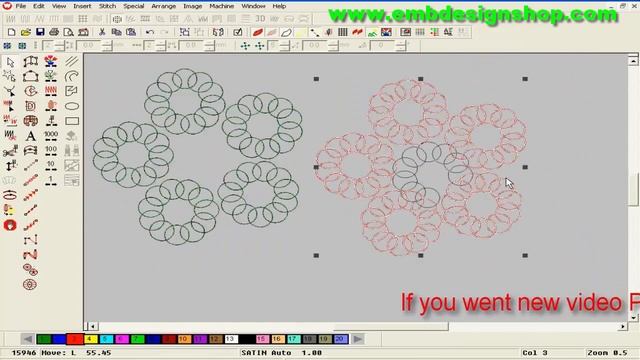The height and width of the screenshot is (360, 640).
Task: Select the 10 stitches travel icon
Action: click(x=51, y=165)
